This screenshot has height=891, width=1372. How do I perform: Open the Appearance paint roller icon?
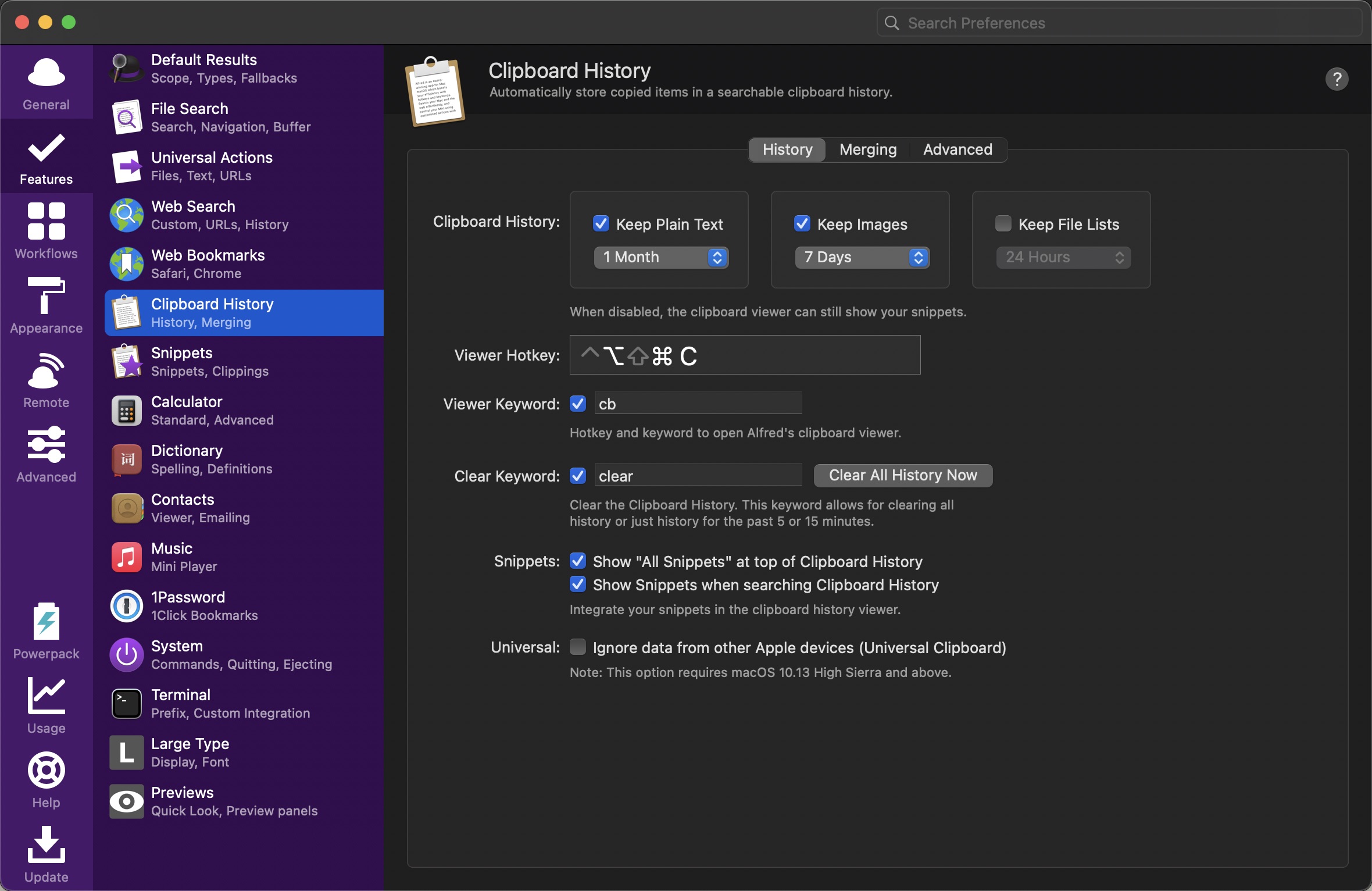pyautogui.click(x=46, y=295)
